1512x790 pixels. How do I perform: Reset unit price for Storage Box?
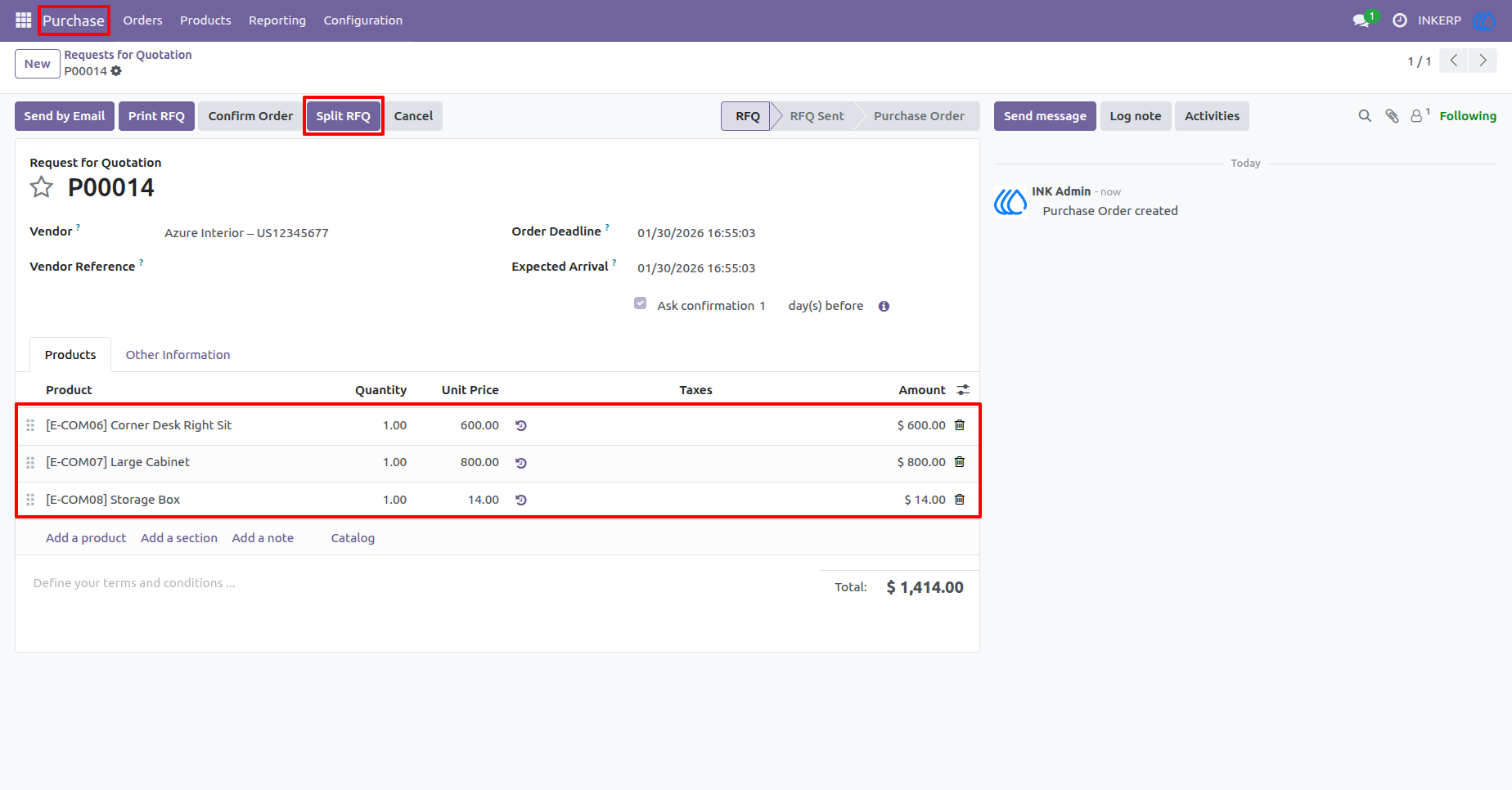(x=521, y=500)
